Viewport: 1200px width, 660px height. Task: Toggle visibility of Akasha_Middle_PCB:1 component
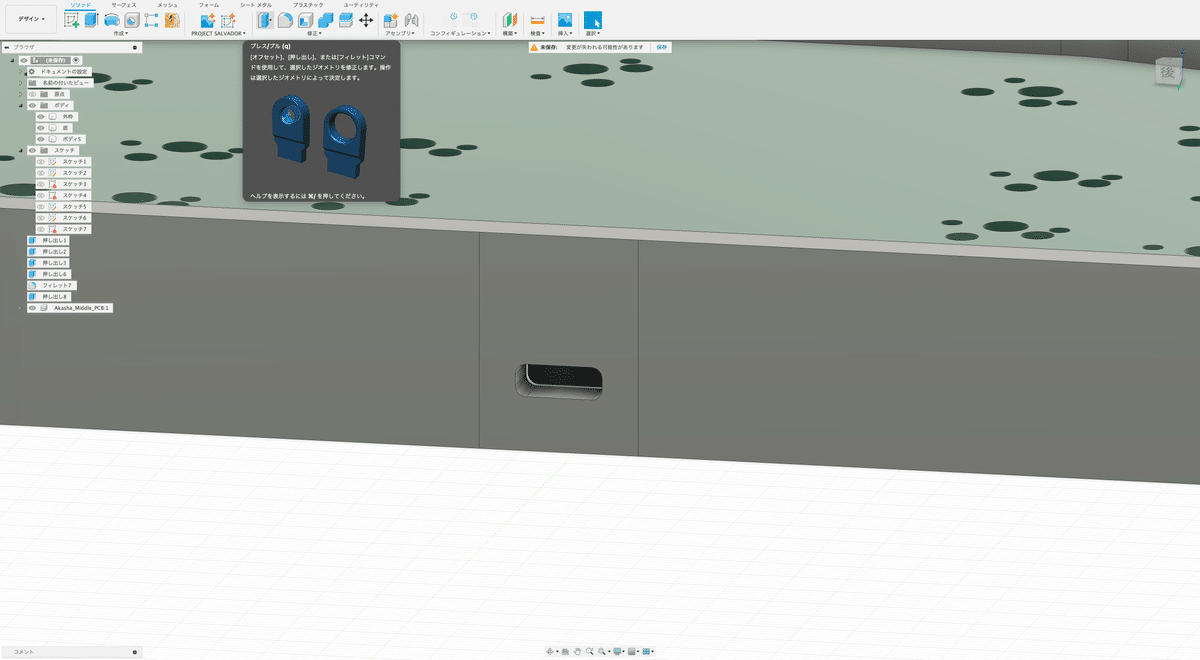(x=32, y=308)
